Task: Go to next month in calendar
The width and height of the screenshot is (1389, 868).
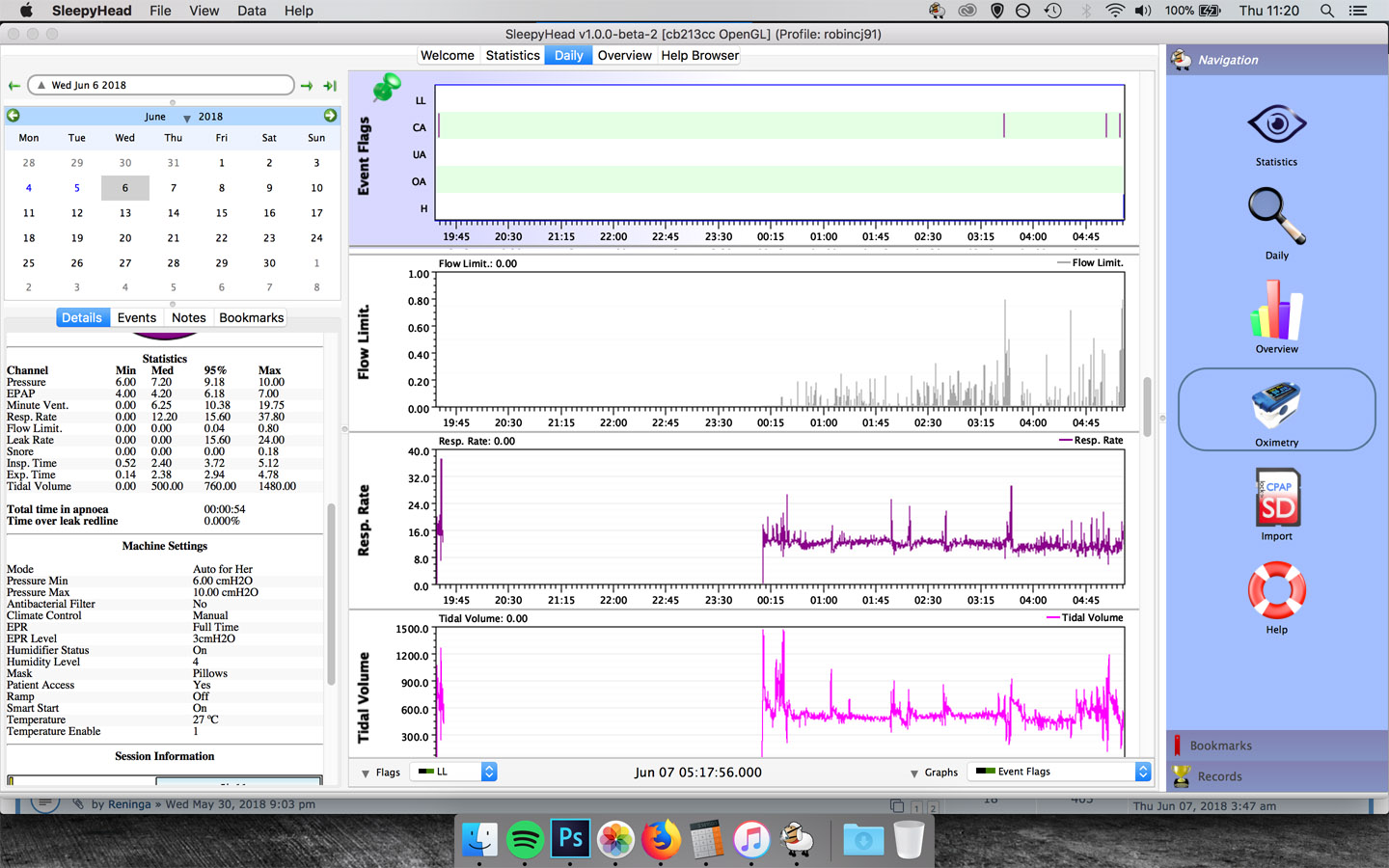Action: tap(330, 116)
